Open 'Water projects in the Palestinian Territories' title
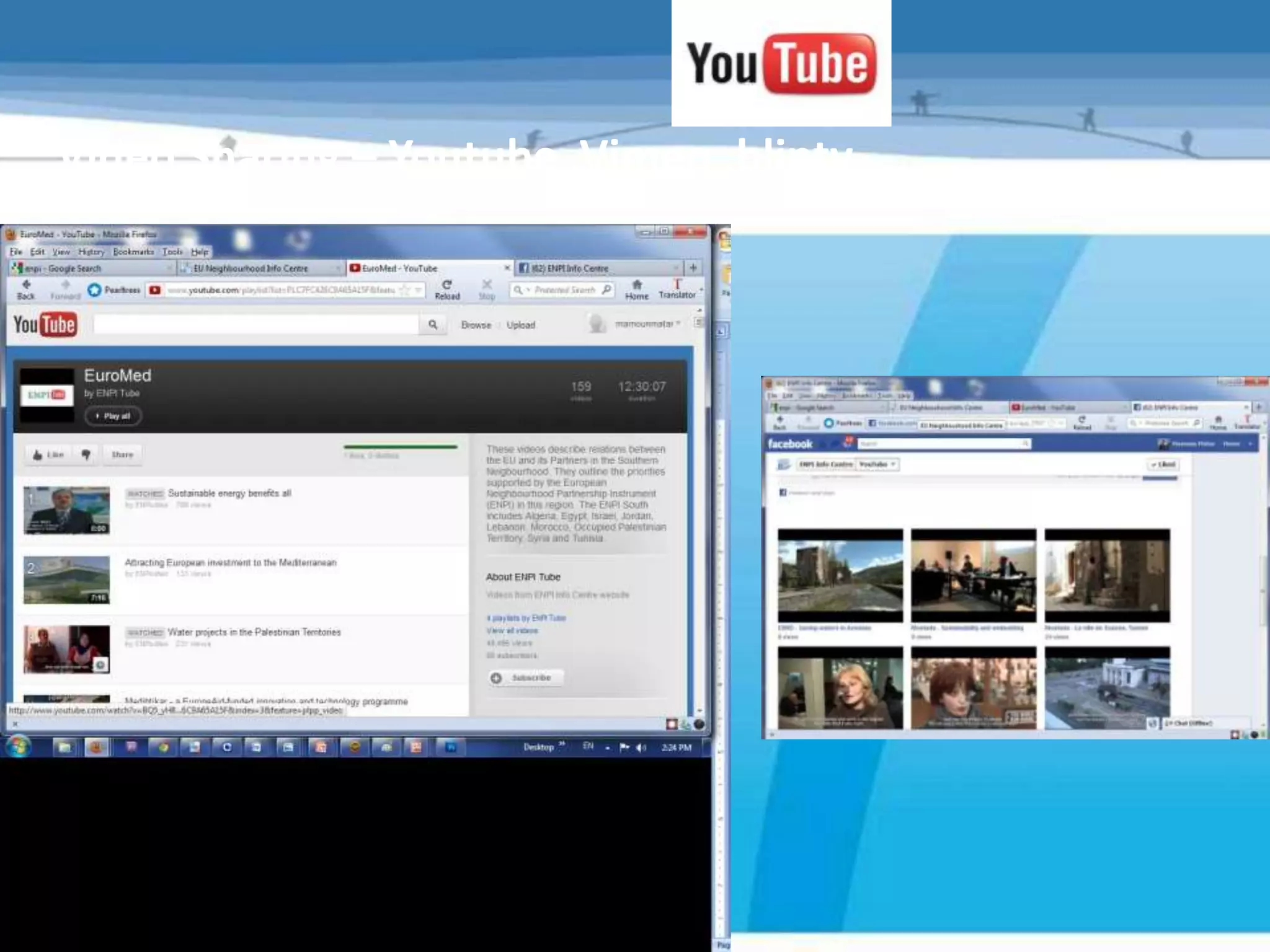The image size is (1270, 952). pos(254,632)
